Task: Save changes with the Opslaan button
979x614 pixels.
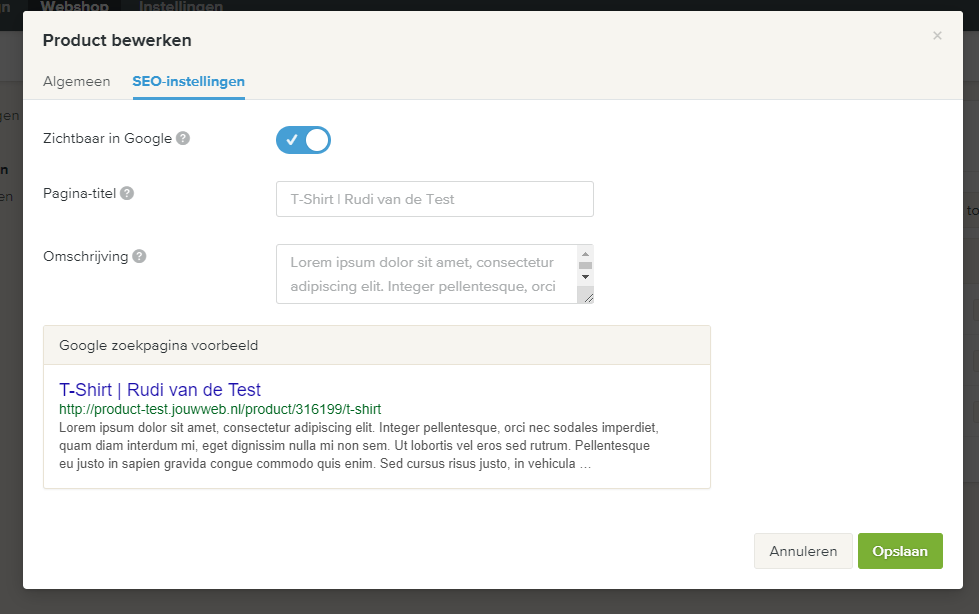Action: point(899,550)
